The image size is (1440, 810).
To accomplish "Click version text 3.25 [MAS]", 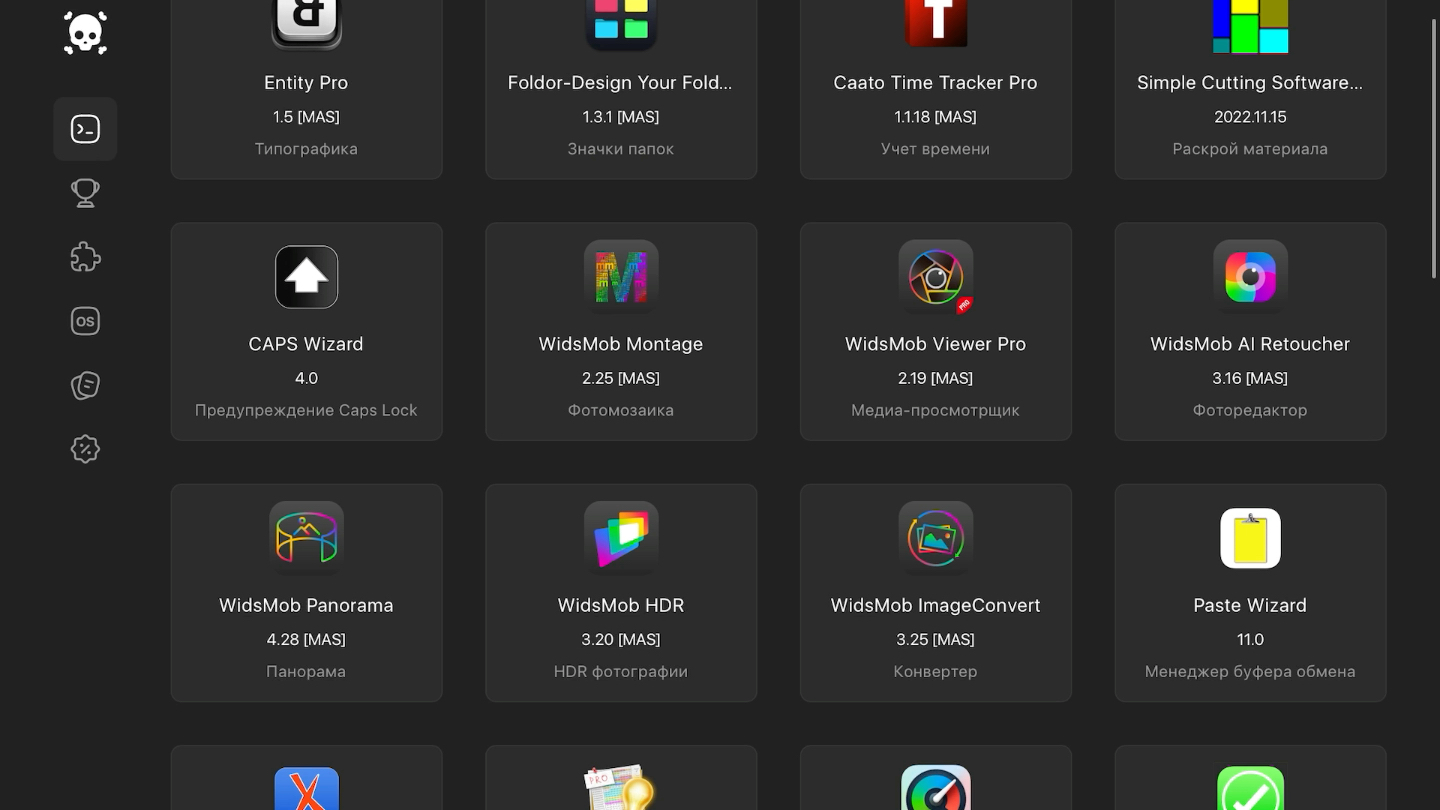I will coord(936,639).
